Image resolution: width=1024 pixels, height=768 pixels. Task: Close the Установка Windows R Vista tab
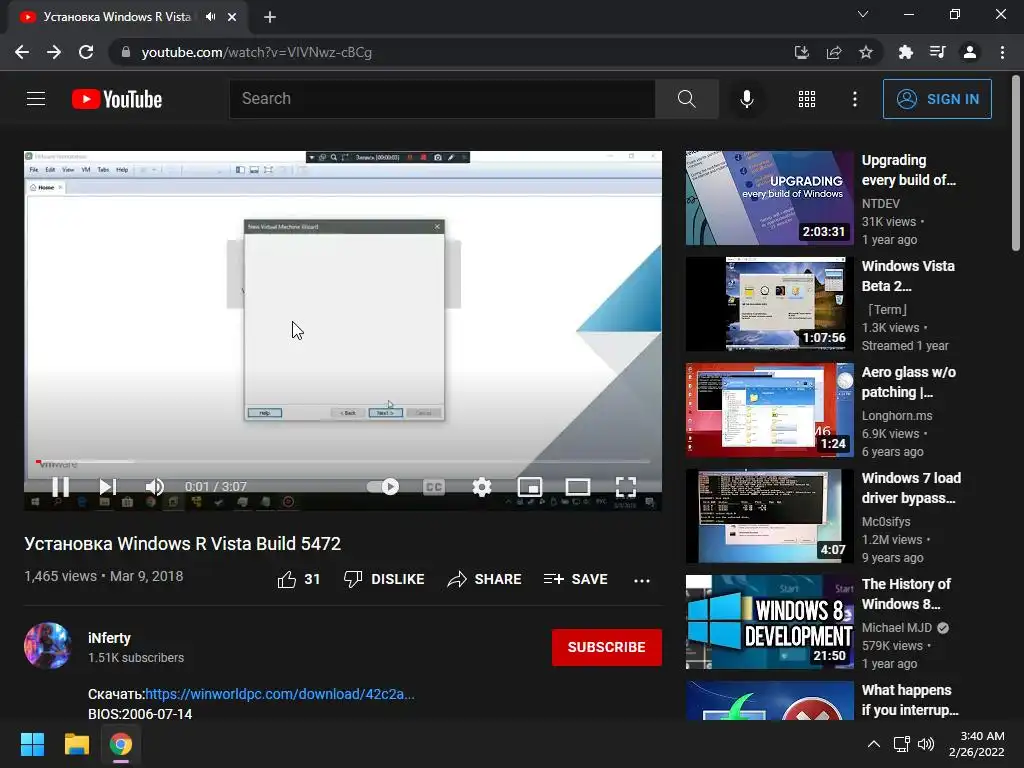tap(232, 17)
